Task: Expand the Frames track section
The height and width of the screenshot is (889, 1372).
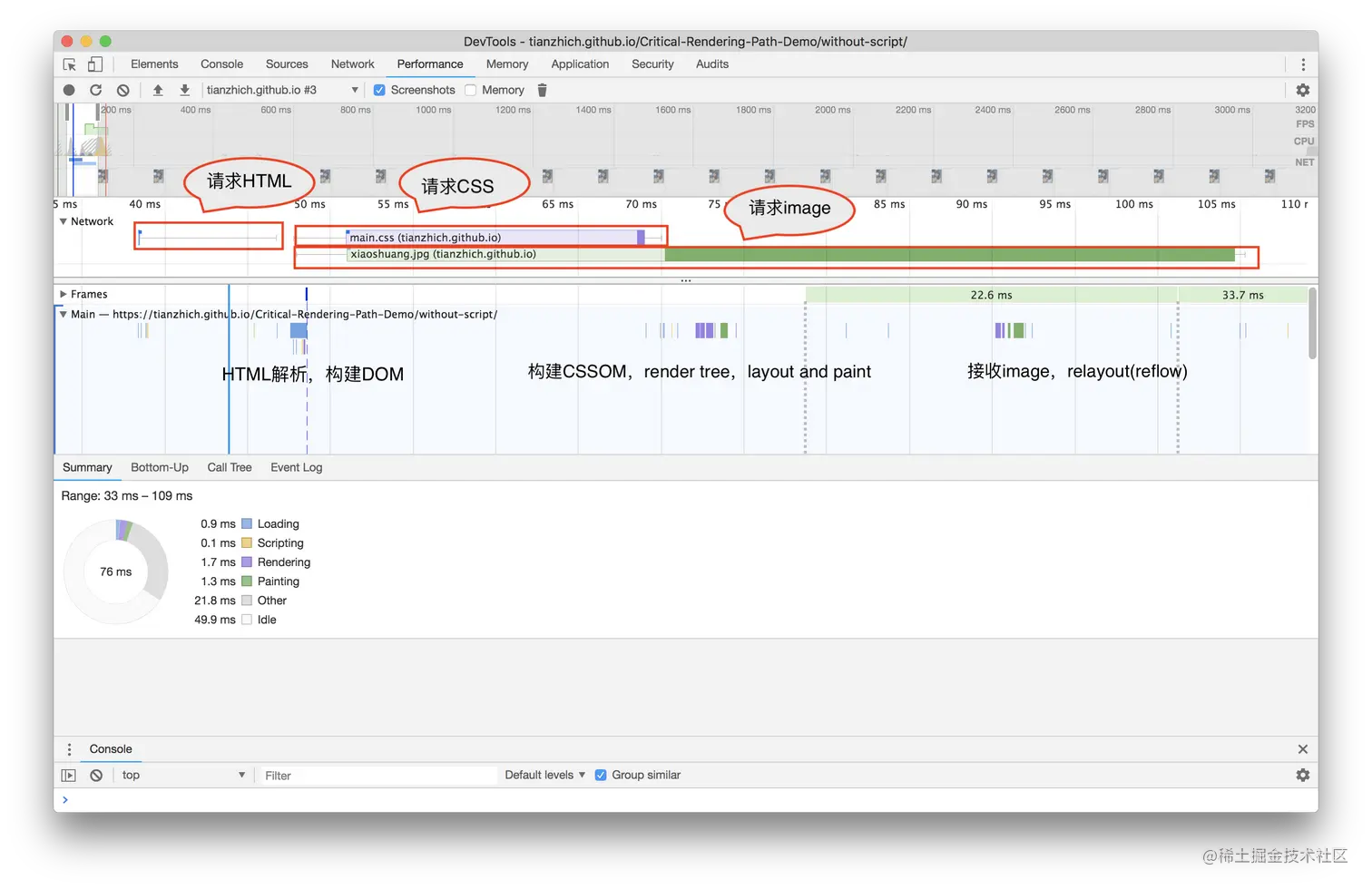Action: click(x=64, y=294)
